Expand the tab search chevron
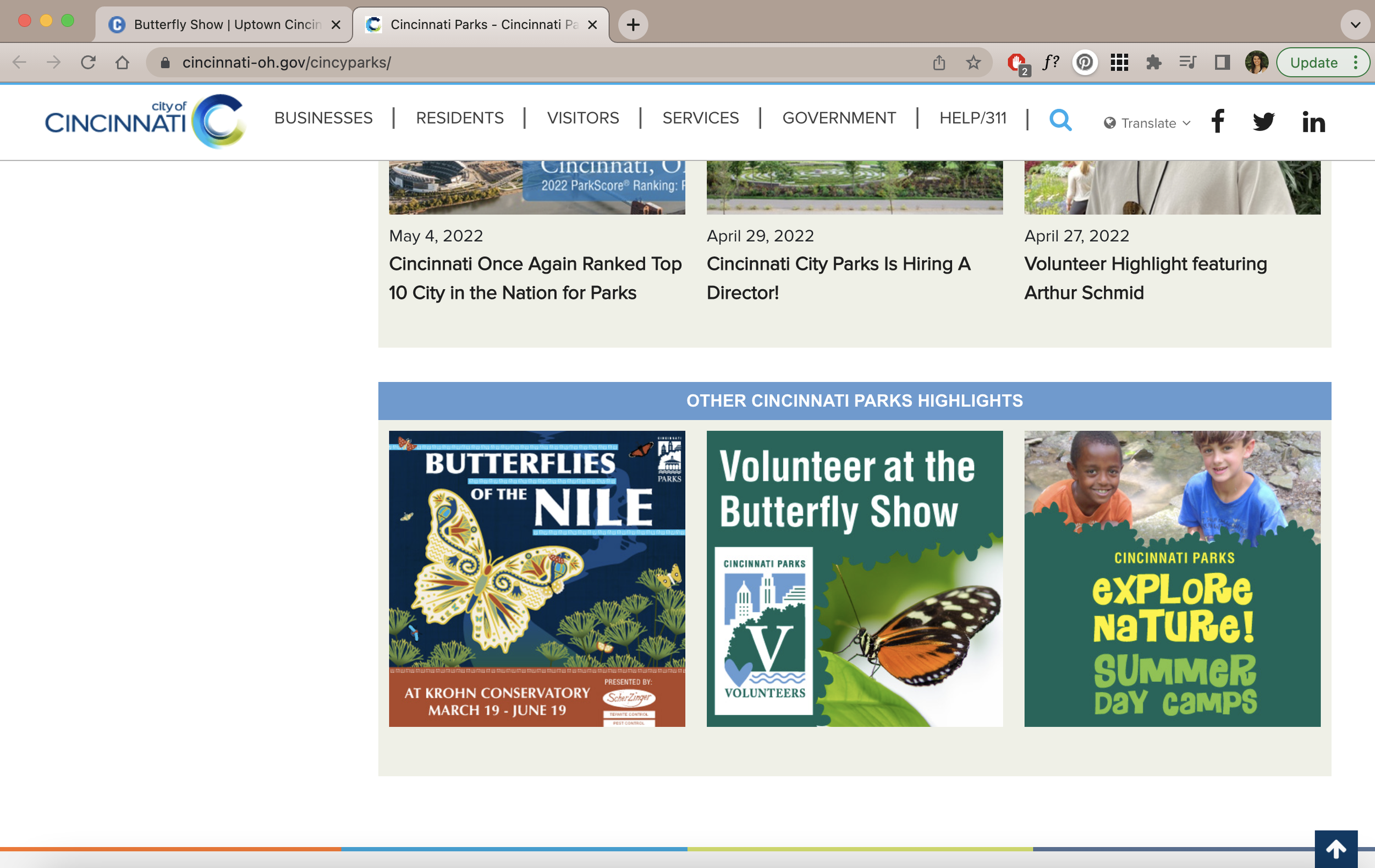The width and height of the screenshot is (1375, 868). (1356, 25)
